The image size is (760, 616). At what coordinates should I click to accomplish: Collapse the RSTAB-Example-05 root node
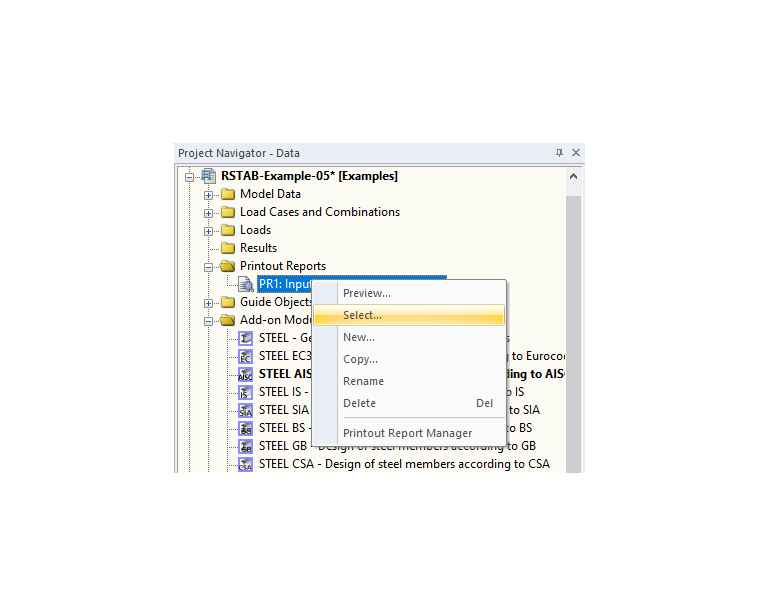pyautogui.click(x=190, y=177)
